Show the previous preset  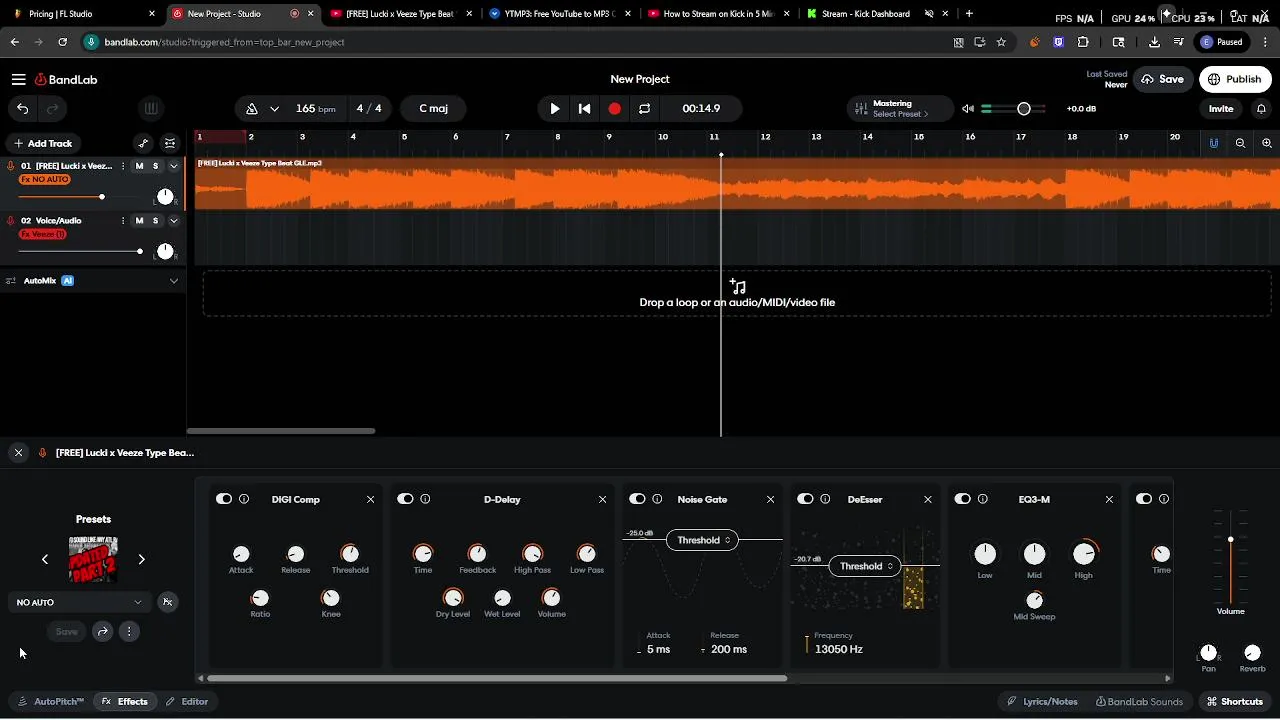tap(45, 559)
